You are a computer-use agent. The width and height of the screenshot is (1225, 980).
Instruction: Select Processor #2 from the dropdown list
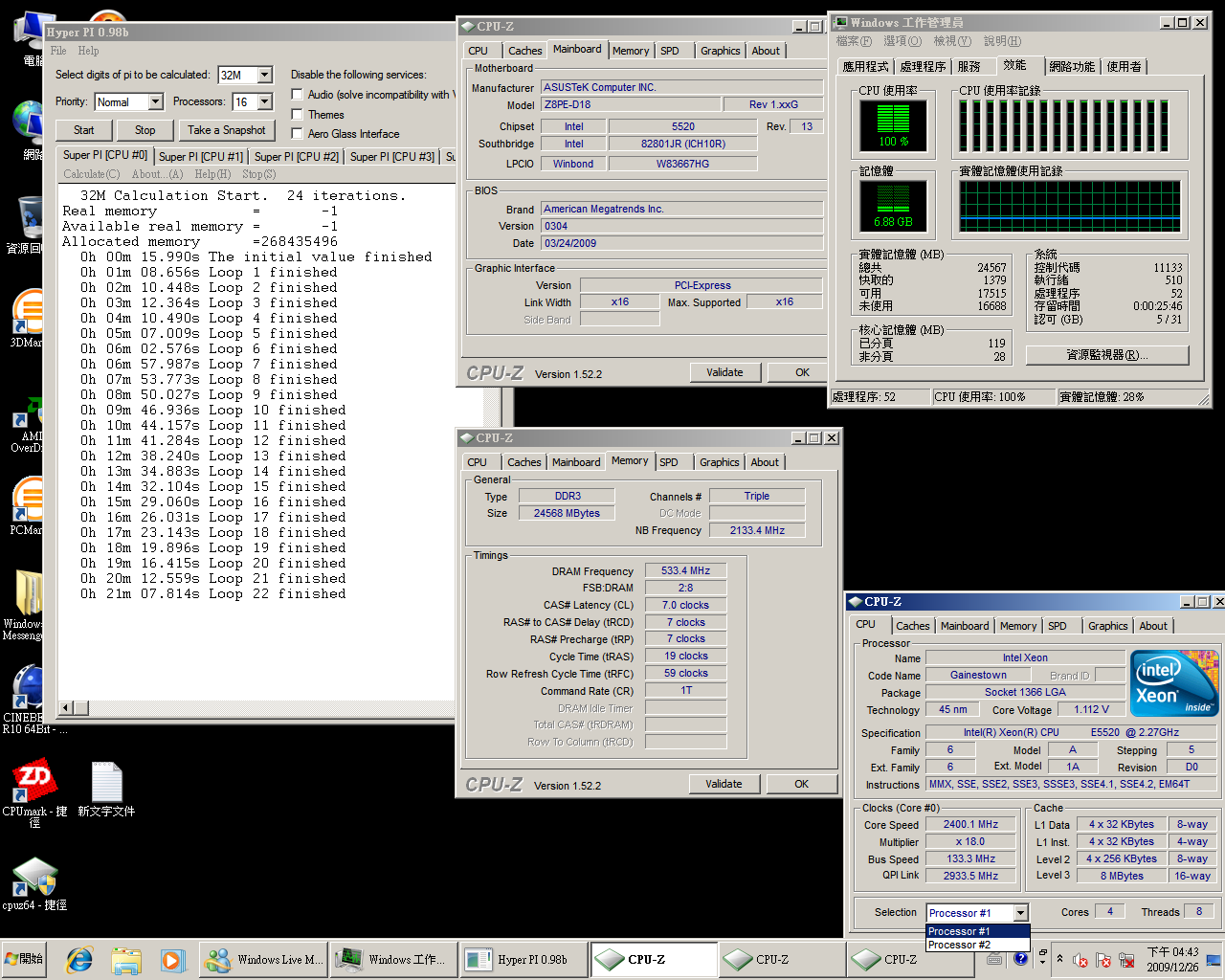pos(977,945)
